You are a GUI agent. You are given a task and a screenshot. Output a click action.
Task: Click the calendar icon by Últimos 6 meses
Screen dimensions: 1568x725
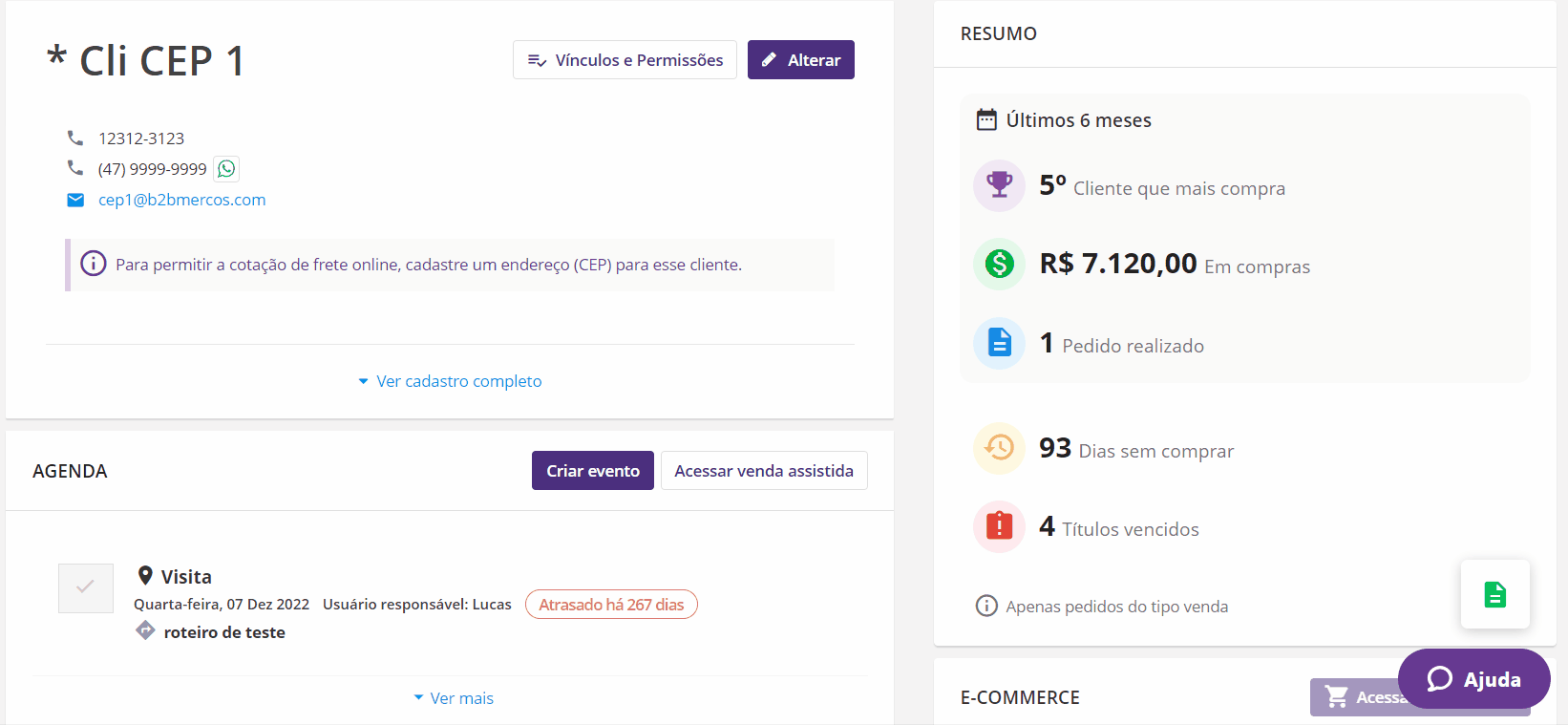click(986, 119)
